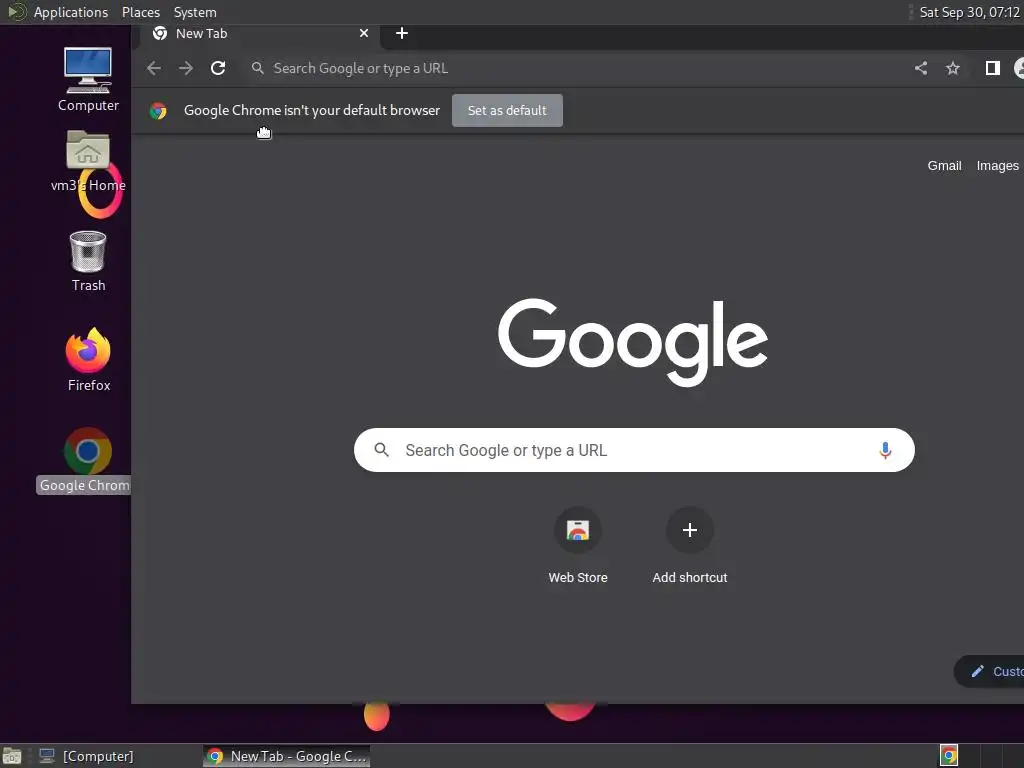Customize Chrome with the pencil button
1024x768 pixels.
[989, 671]
